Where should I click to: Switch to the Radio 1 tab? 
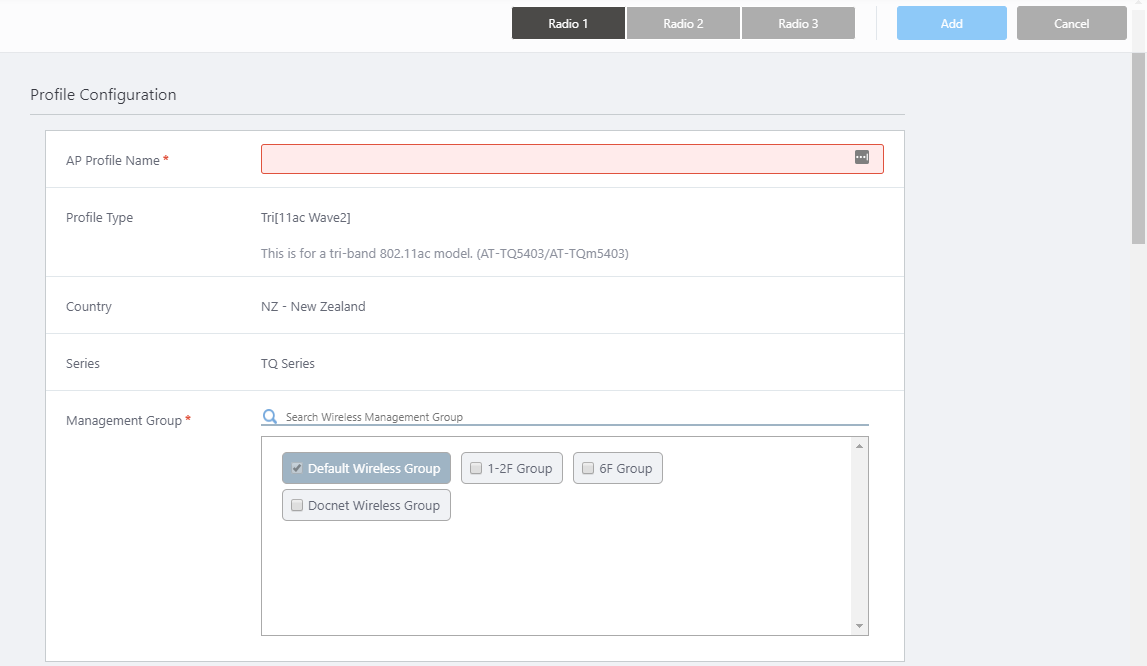tap(568, 23)
